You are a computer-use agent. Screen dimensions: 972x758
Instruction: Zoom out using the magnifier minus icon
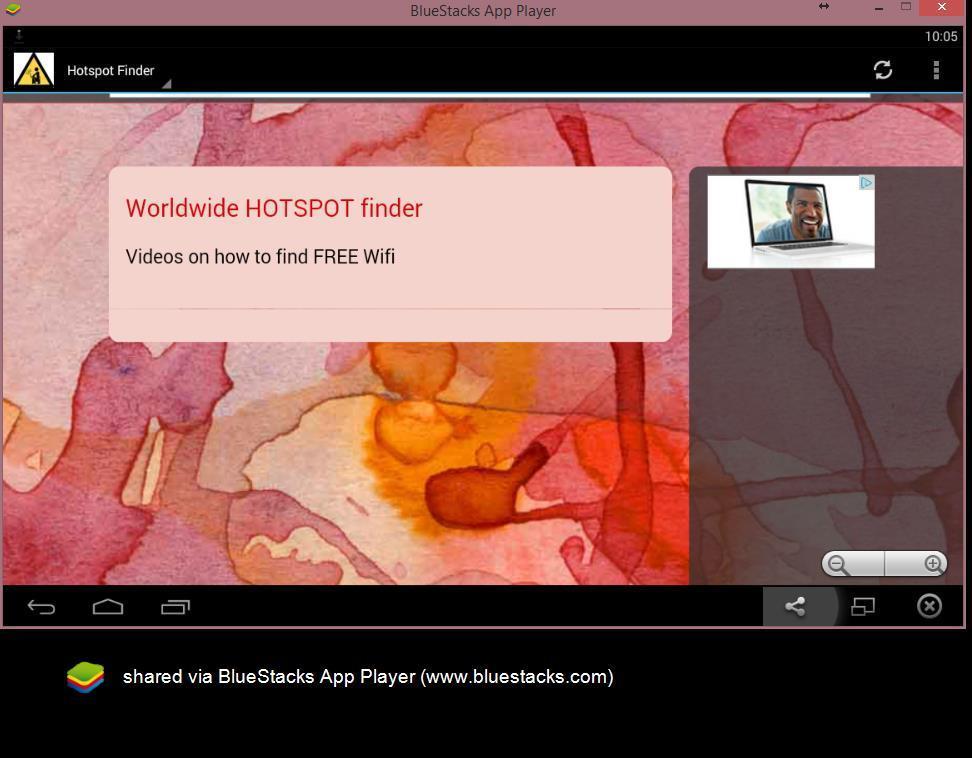836,564
